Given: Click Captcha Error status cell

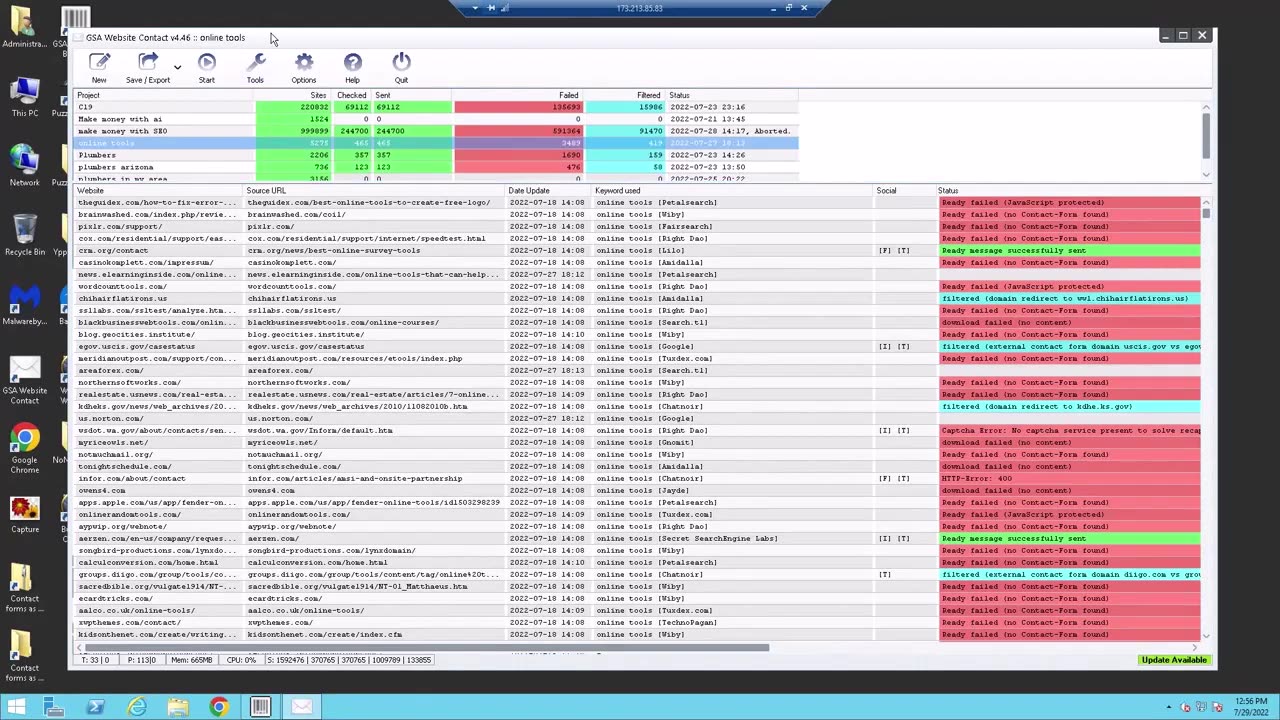Looking at the screenshot, I should pos(1069,431).
